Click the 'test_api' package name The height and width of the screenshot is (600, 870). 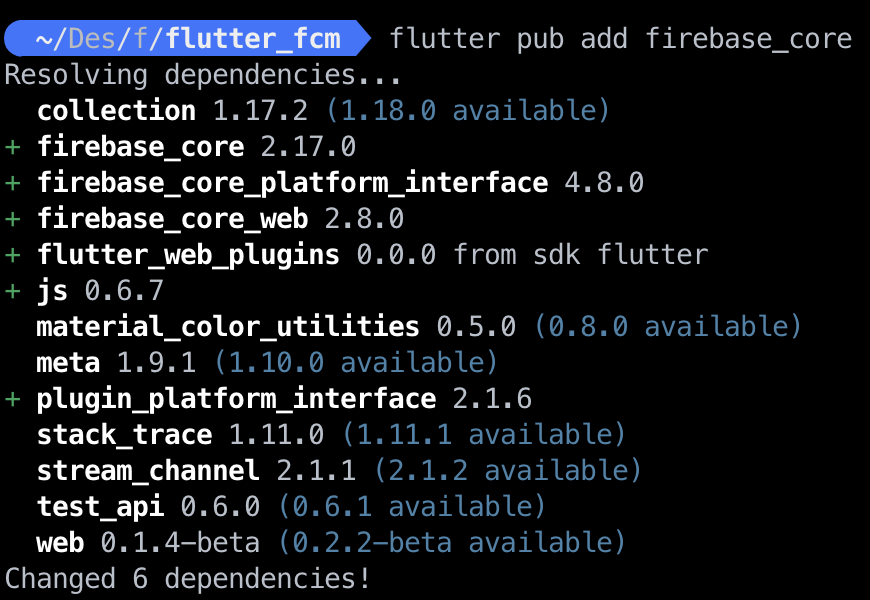point(100,507)
